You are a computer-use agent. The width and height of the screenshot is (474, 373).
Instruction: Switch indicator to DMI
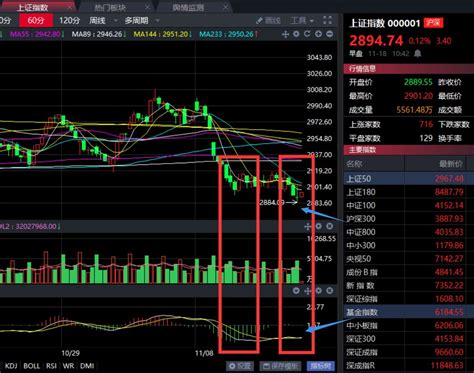[87, 366]
